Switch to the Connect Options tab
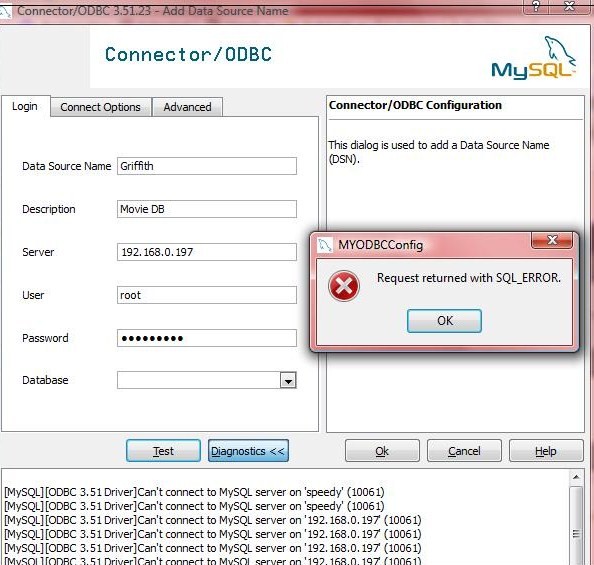The image size is (594, 565). 100,107
